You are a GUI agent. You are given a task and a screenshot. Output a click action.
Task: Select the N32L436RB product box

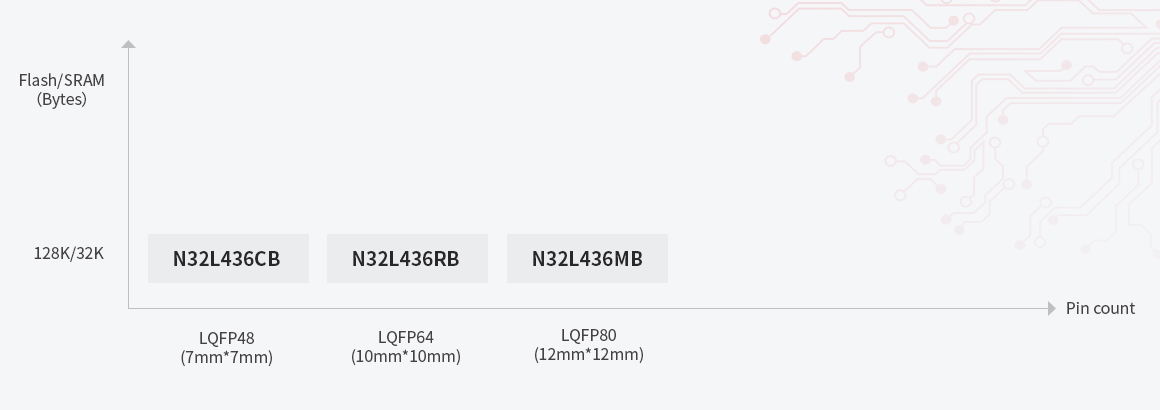point(407,259)
